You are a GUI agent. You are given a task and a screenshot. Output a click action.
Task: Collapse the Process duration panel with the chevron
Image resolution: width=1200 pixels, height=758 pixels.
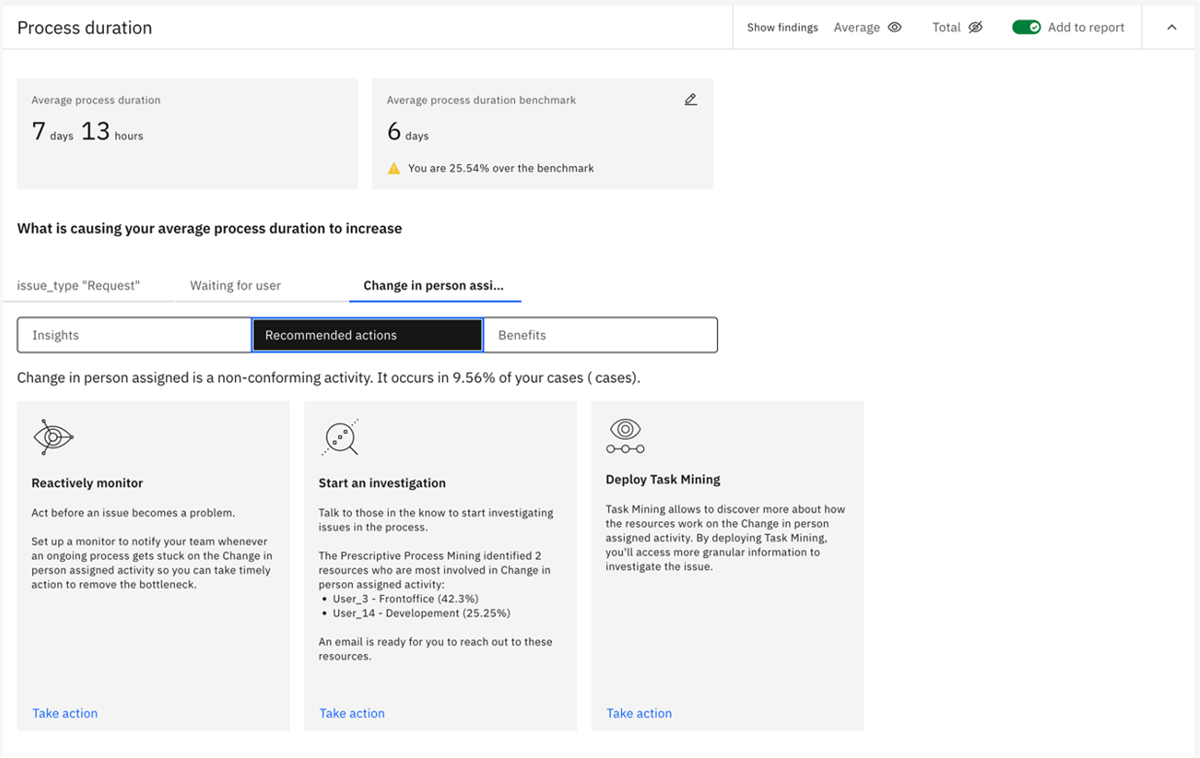coord(1171,27)
